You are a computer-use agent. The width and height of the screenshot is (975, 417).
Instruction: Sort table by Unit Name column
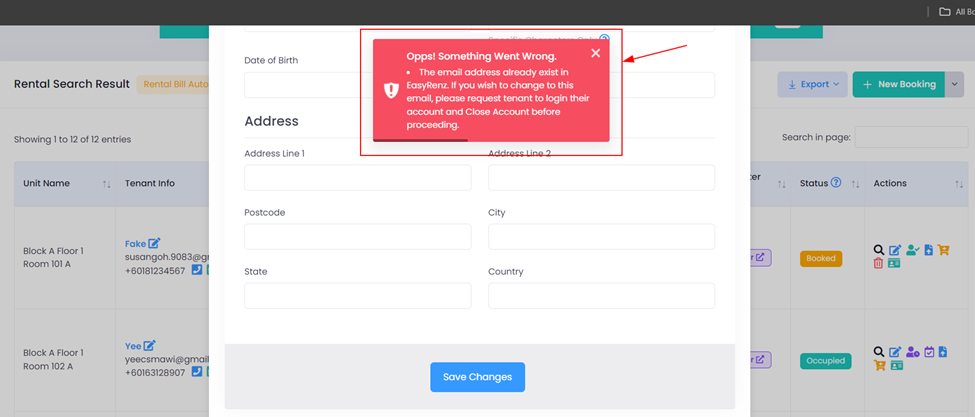[x=106, y=184]
